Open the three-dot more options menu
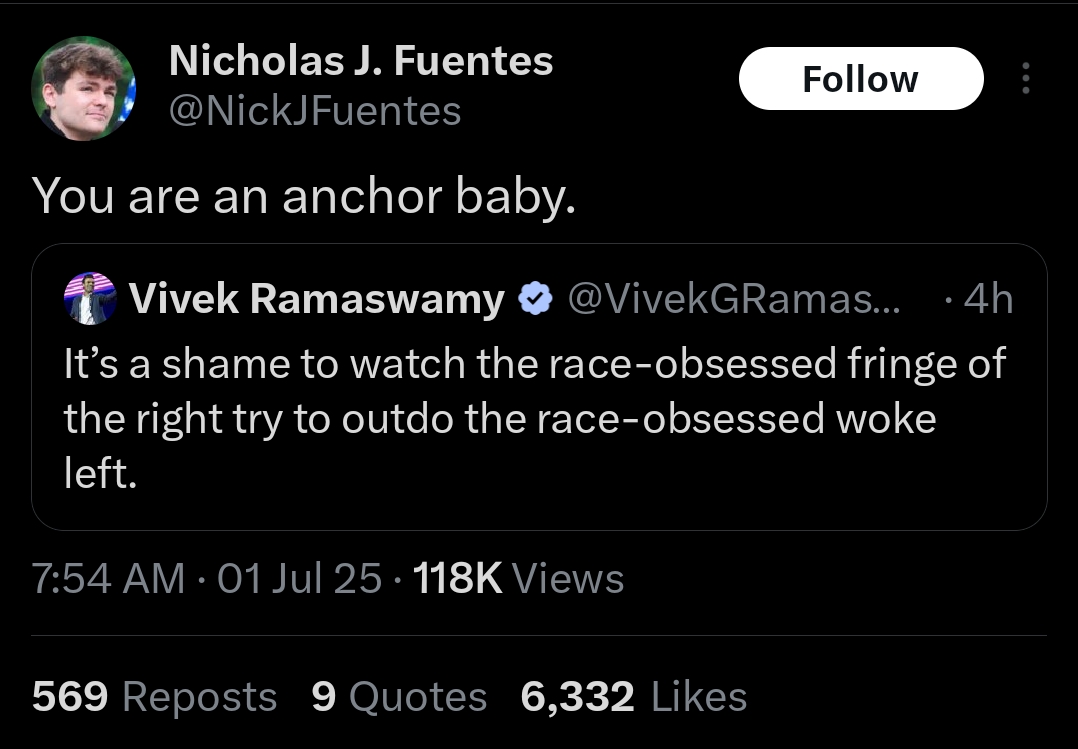1078x749 pixels. pos(1025,78)
